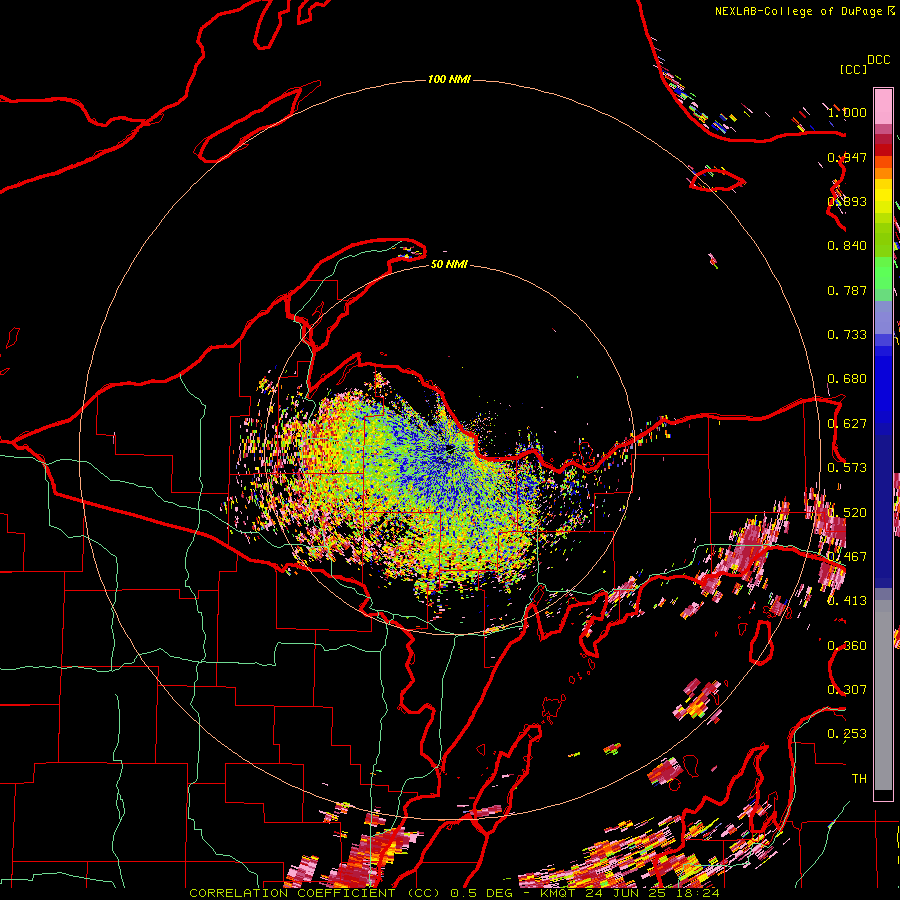900x900 pixels.
Task: Click the 0.413 scale value
Action: pyautogui.click(x=847, y=601)
